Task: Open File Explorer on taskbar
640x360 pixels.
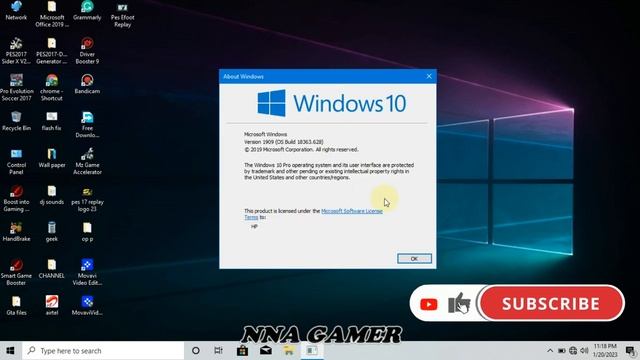Action: [x=289, y=351]
